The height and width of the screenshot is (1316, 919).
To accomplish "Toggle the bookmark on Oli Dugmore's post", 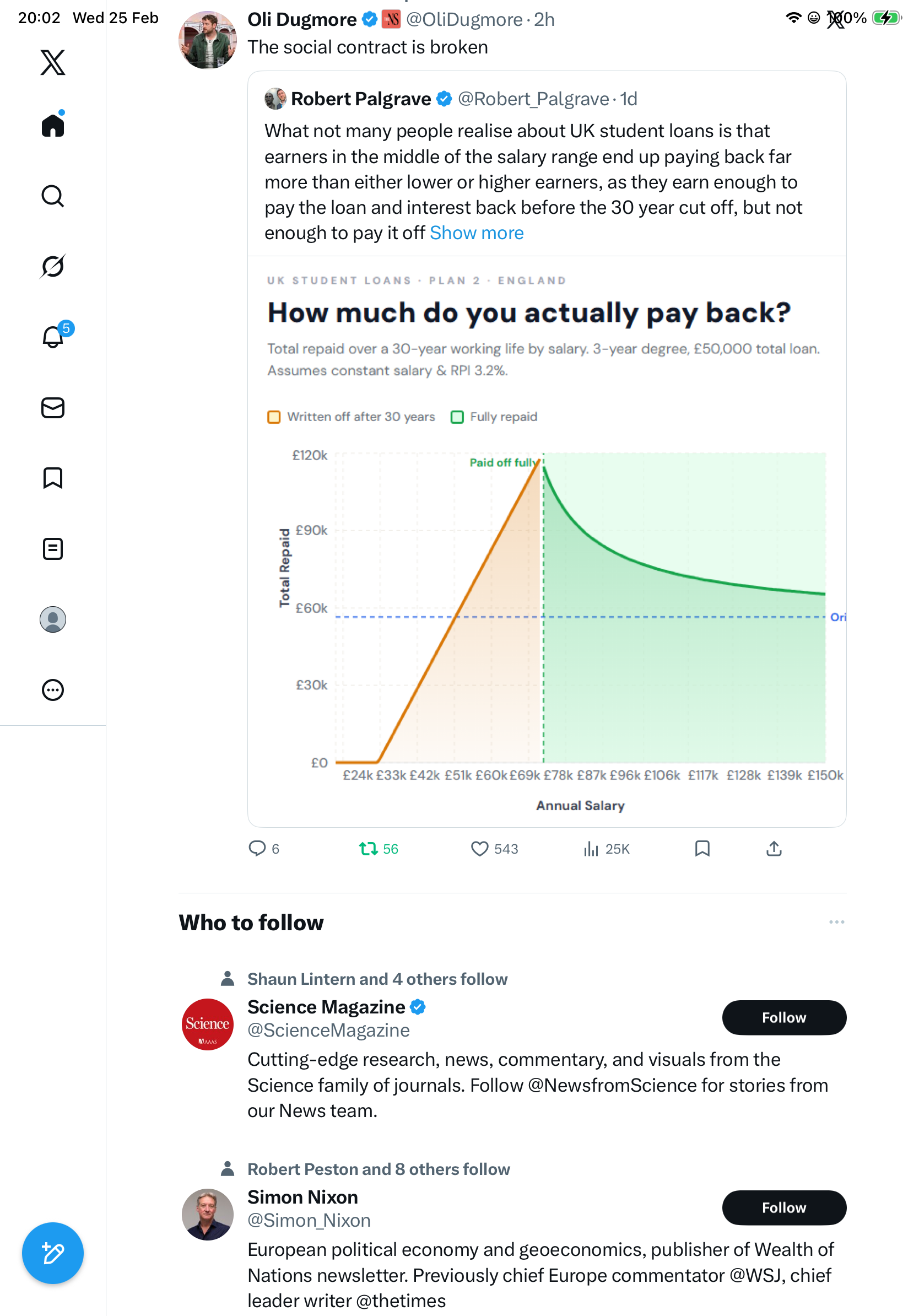I will pos(702,848).
